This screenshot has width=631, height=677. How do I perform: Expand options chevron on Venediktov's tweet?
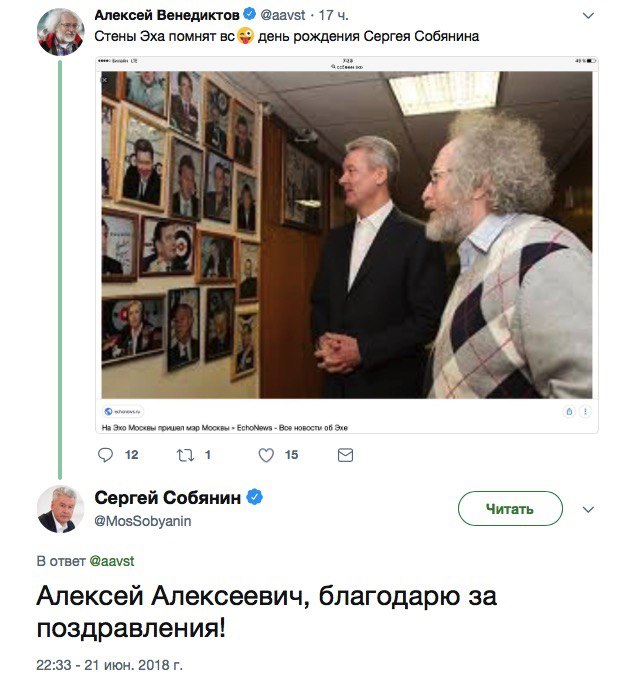tap(588, 16)
